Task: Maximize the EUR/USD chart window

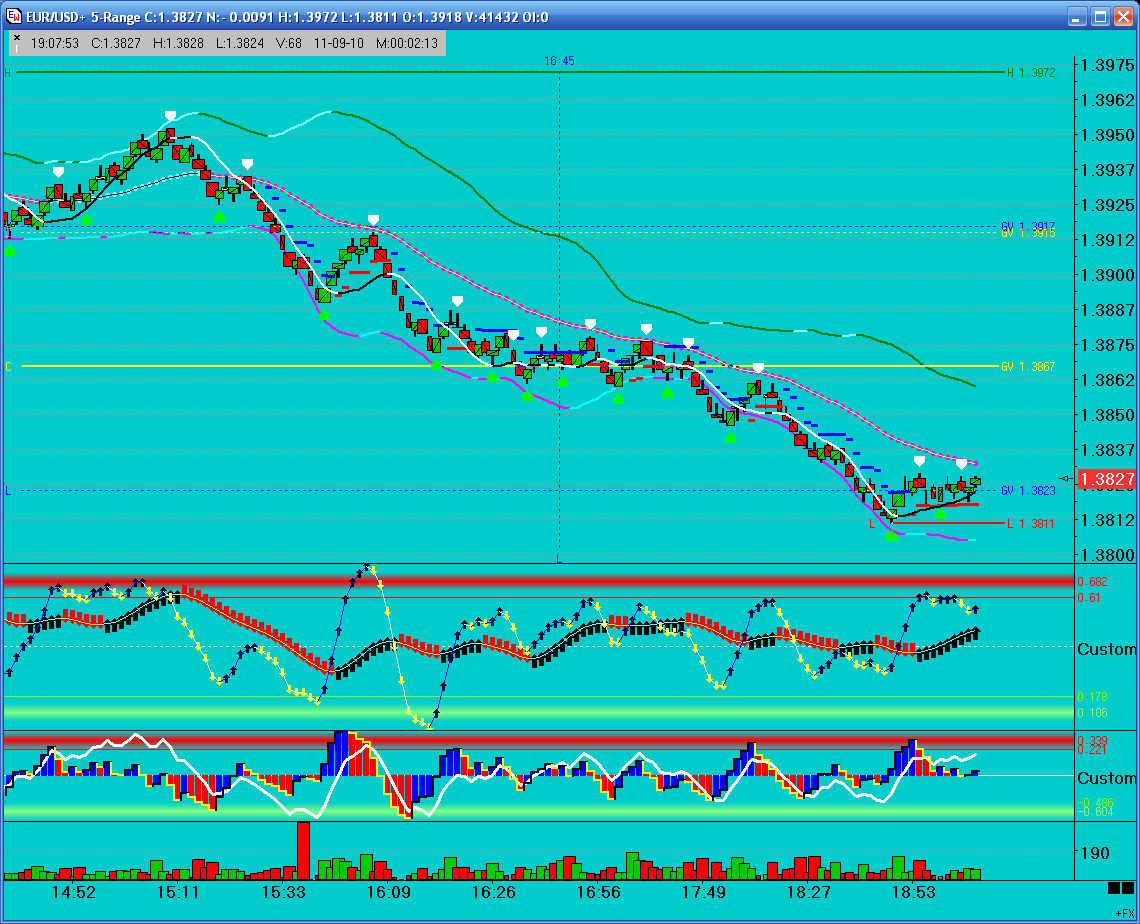Action: [1100, 17]
